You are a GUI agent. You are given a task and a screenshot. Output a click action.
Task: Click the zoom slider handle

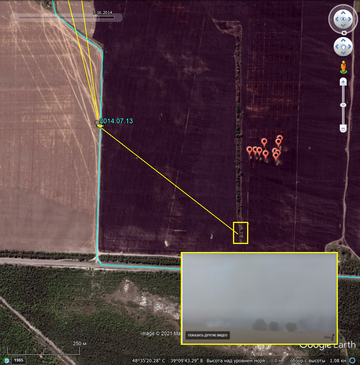pos(343,105)
